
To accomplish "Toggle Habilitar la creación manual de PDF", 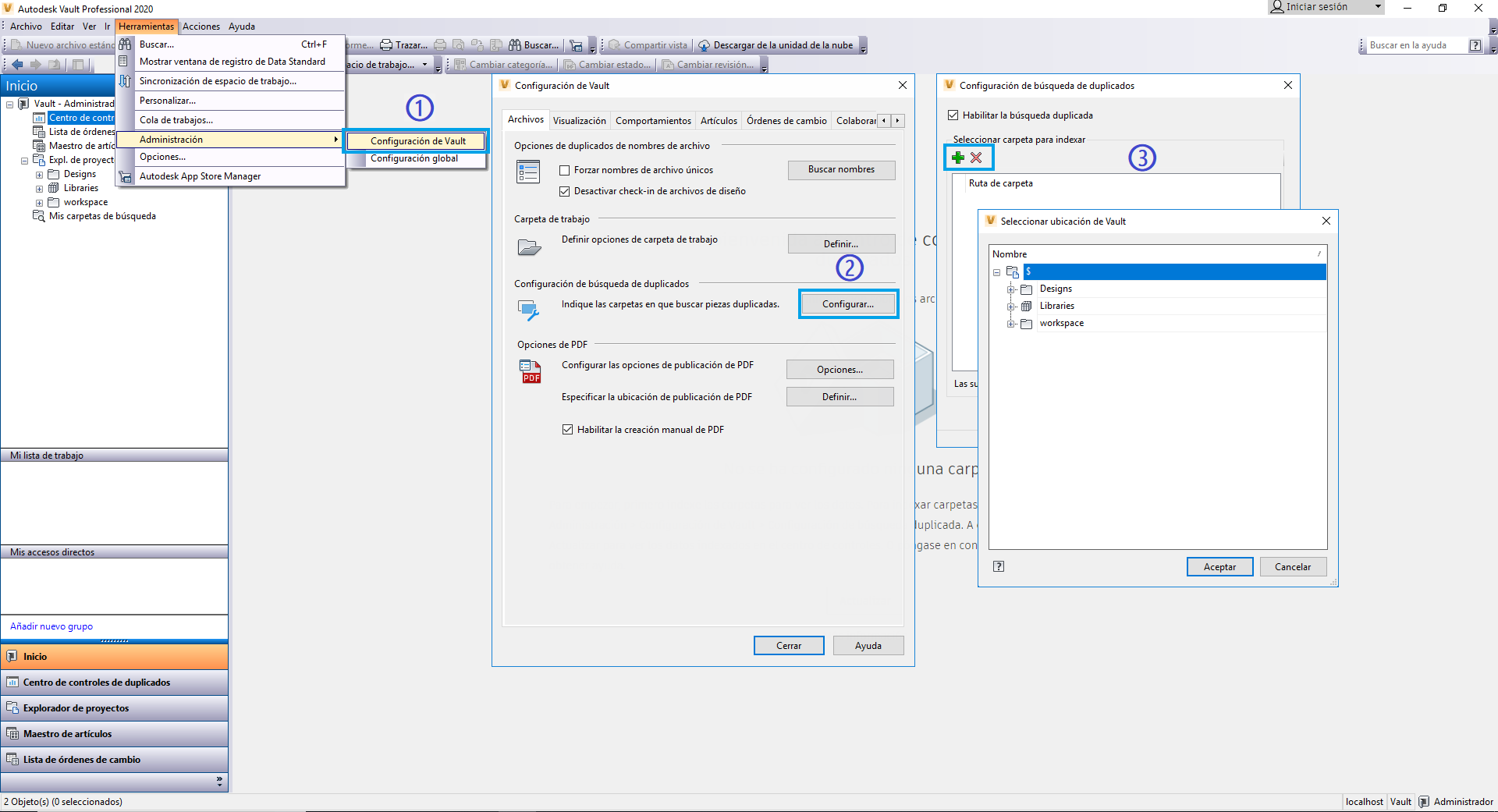I will [568, 430].
